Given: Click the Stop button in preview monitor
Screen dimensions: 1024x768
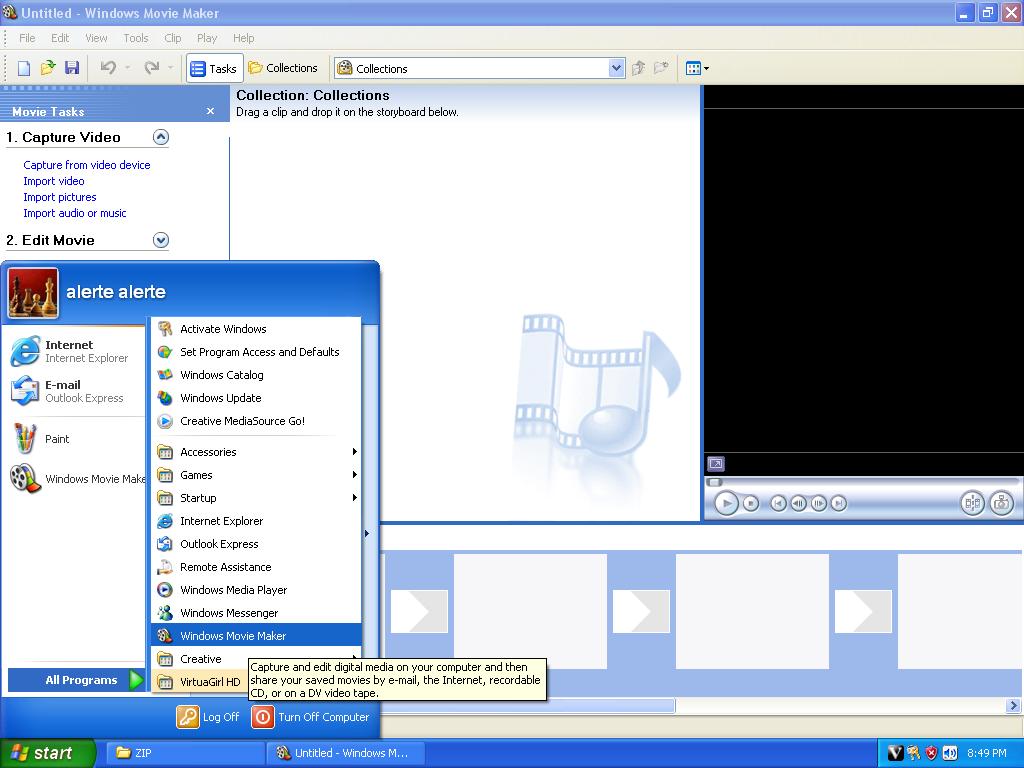Looking at the screenshot, I should (751, 504).
